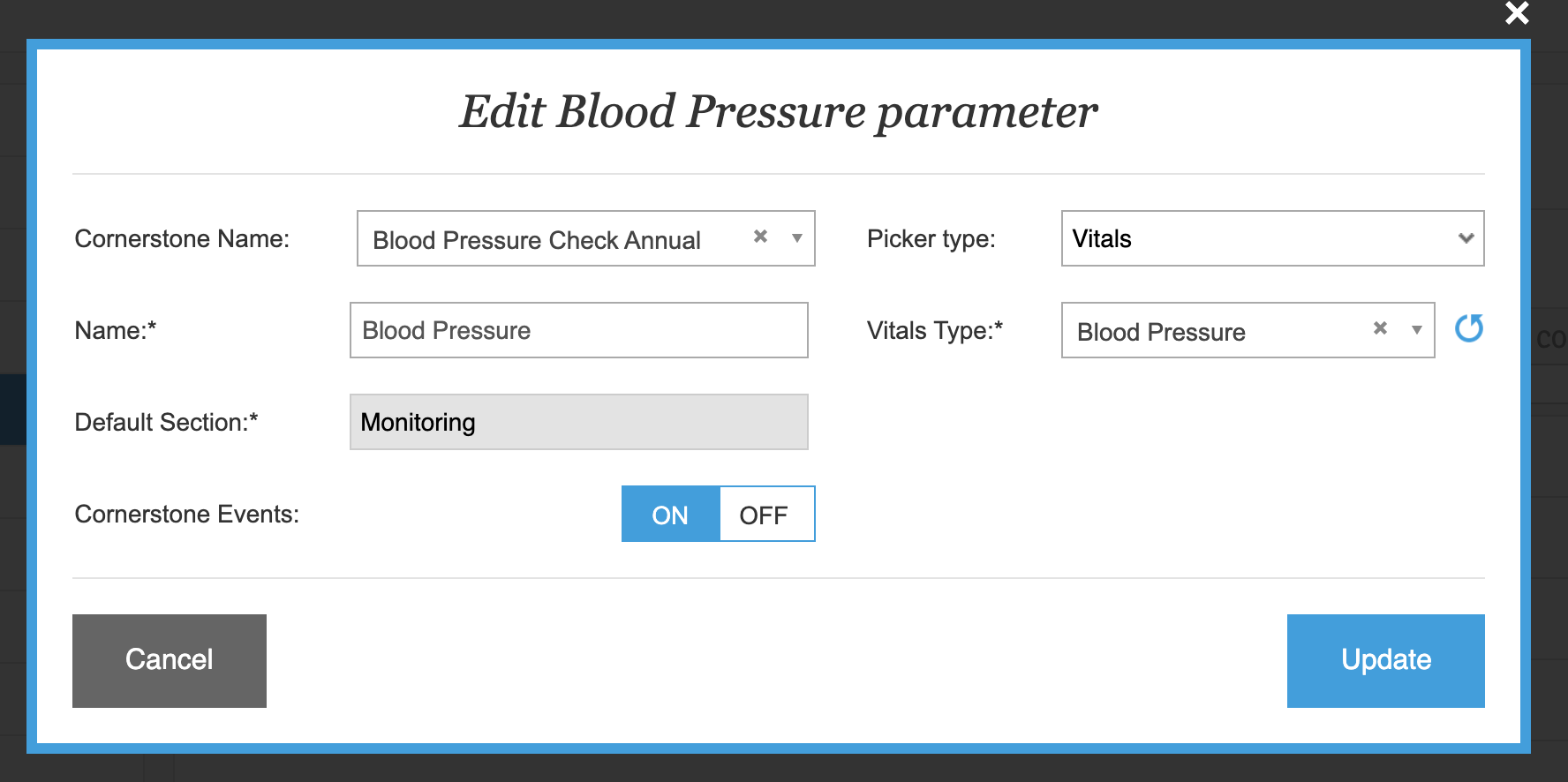Screen dimensions: 1568x782
Task: Close the dialog with the top X
Action: pyautogui.click(x=1517, y=13)
